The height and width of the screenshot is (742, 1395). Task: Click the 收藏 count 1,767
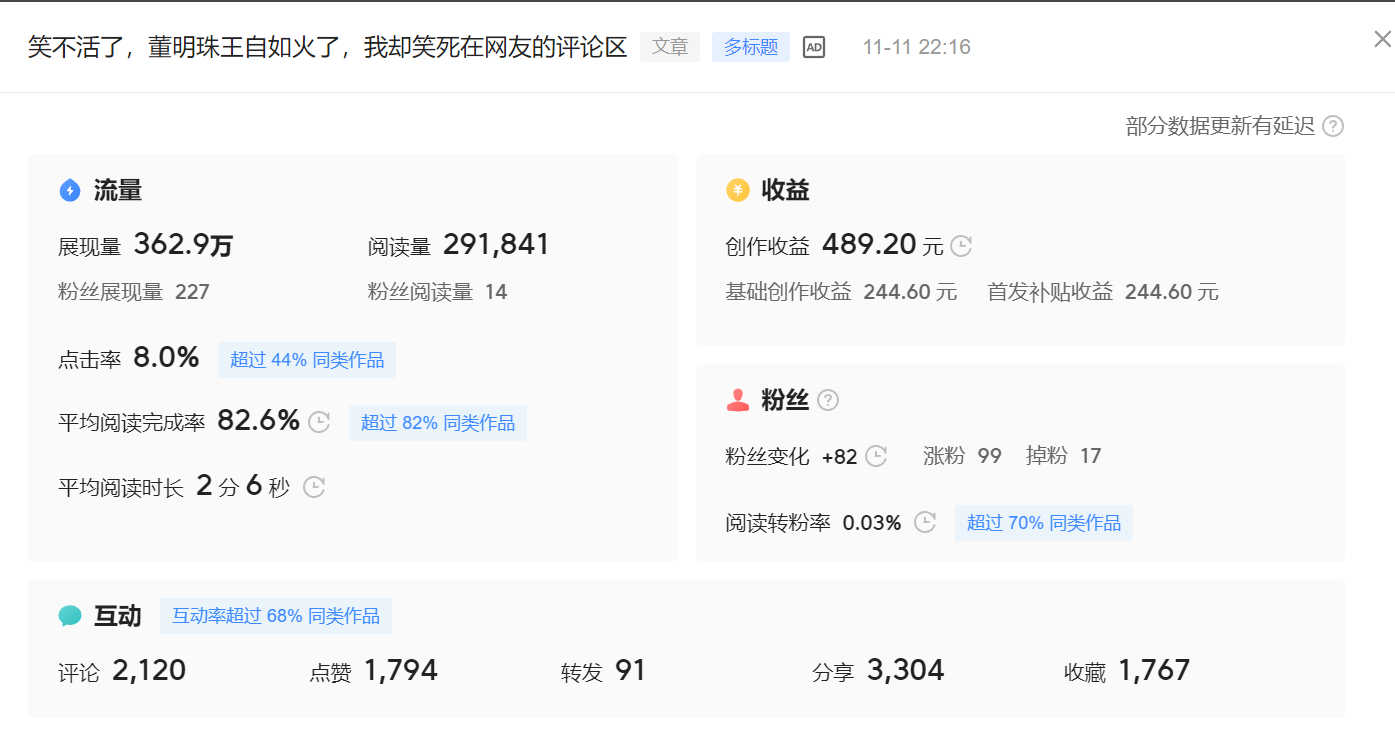(1154, 670)
